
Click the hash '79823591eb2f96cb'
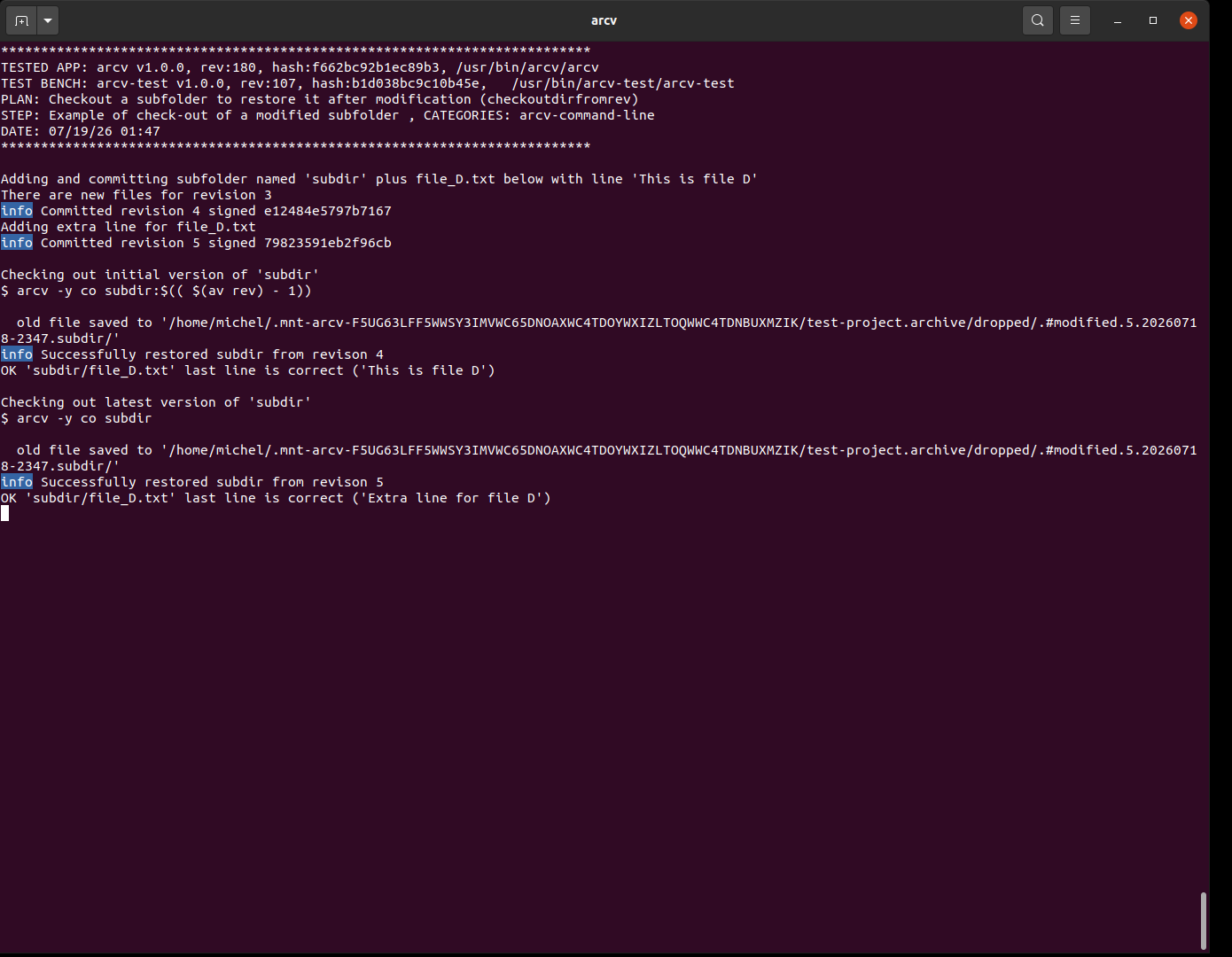tap(328, 243)
